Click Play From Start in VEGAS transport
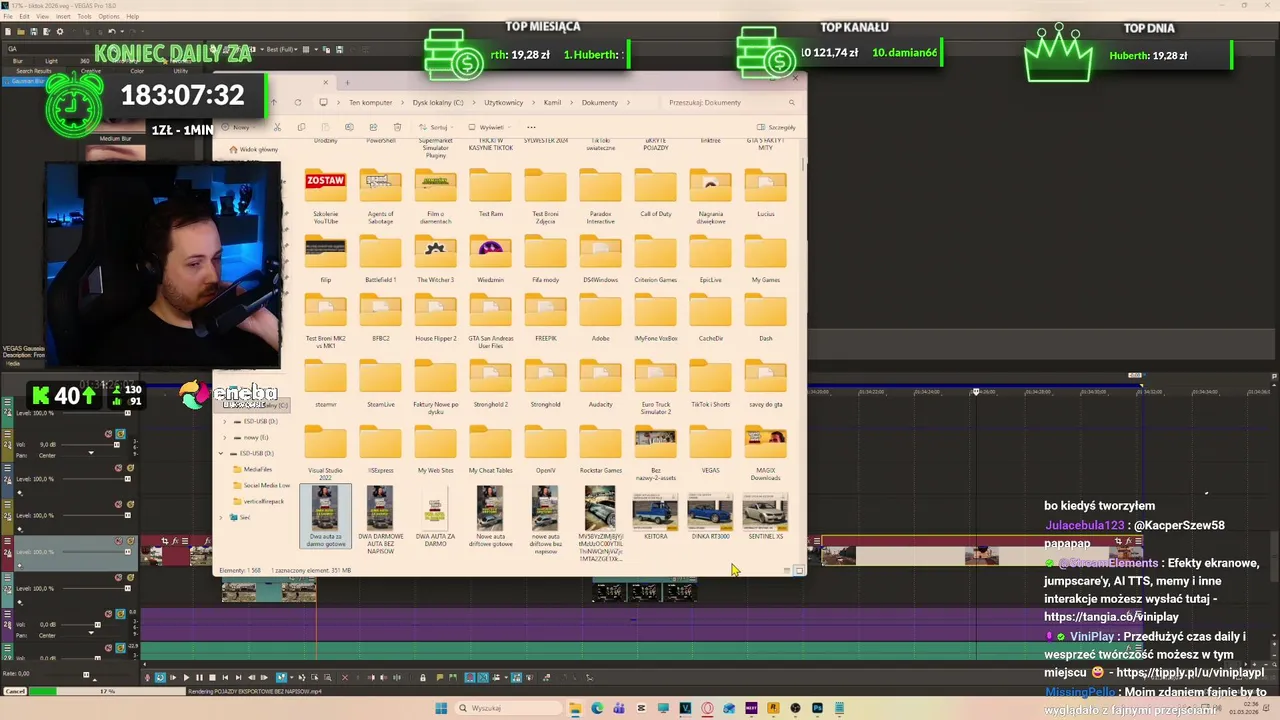Viewport: 1280px width, 720px height. pyautogui.click(x=173, y=678)
